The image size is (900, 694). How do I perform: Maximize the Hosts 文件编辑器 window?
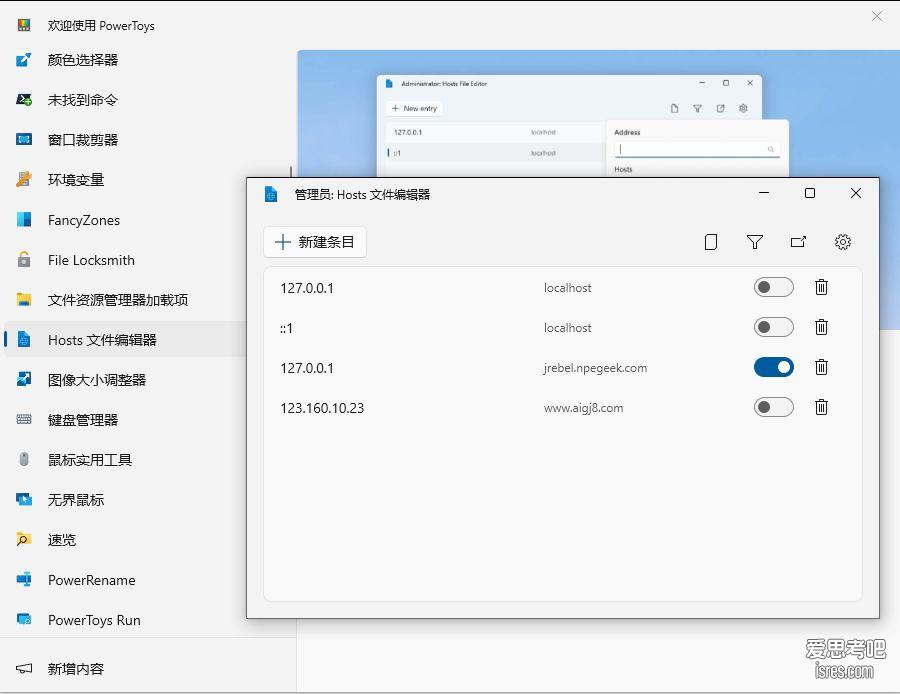(810, 193)
